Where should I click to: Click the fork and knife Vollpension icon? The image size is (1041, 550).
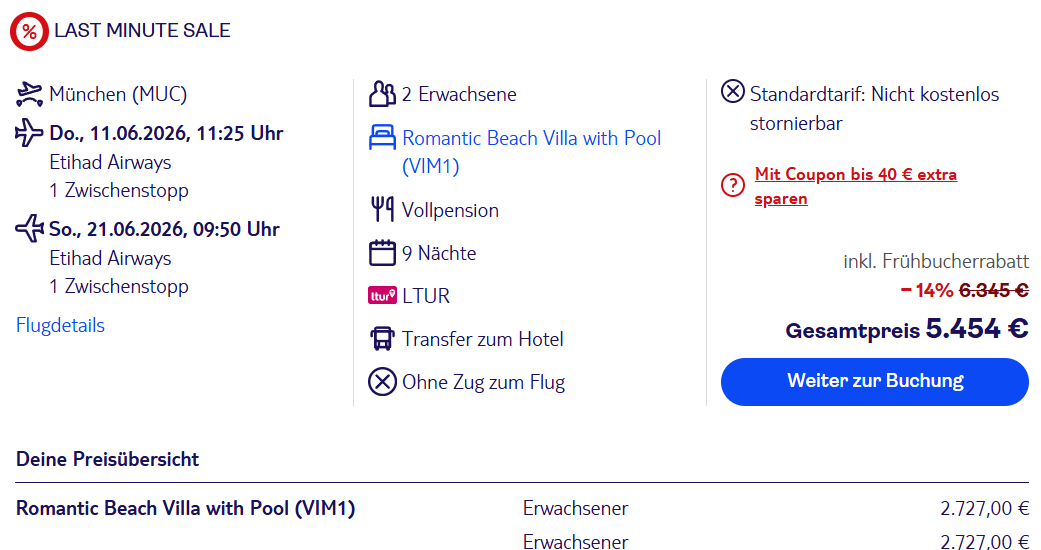point(382,210)
